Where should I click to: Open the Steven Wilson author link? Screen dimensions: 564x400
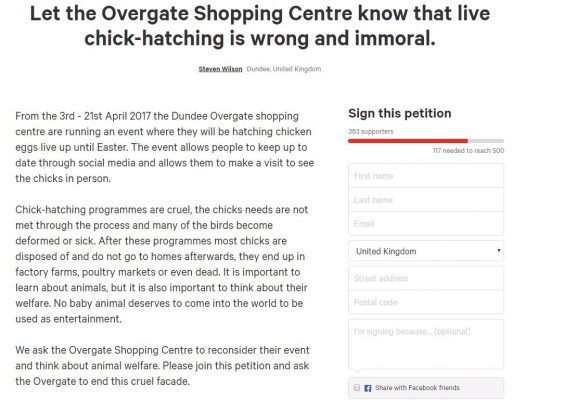point(220,69)
